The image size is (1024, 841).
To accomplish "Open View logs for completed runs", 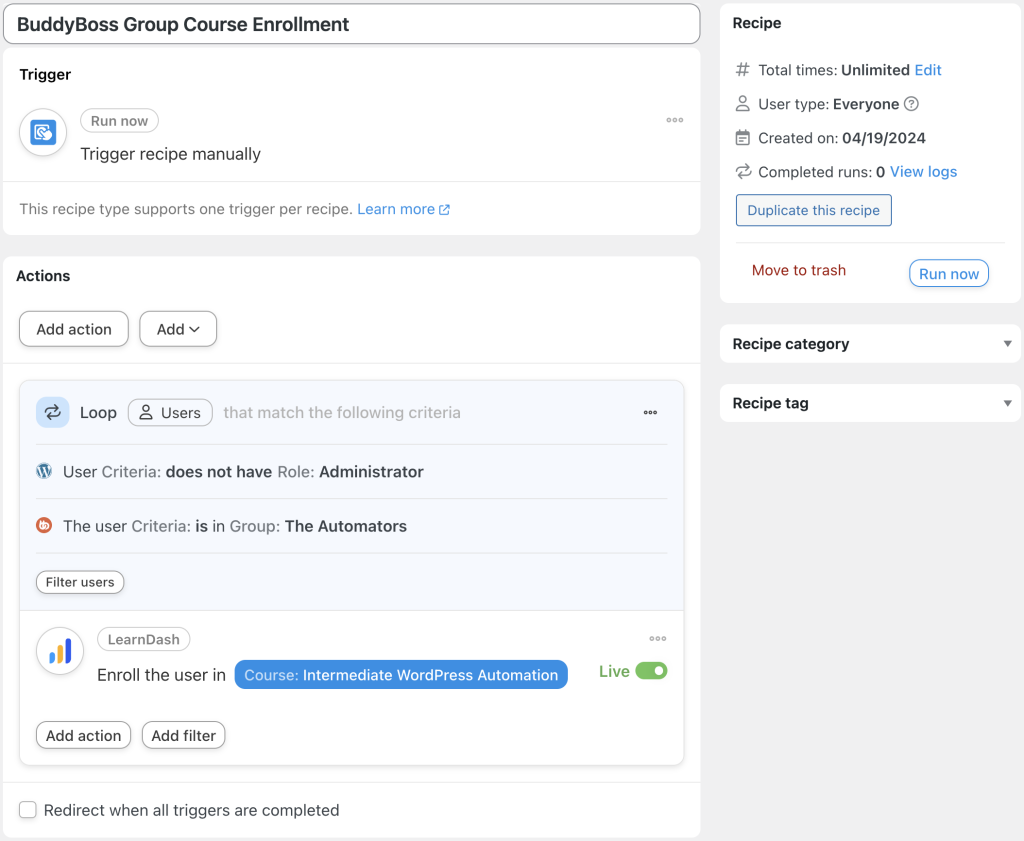I will click(922, 171).
